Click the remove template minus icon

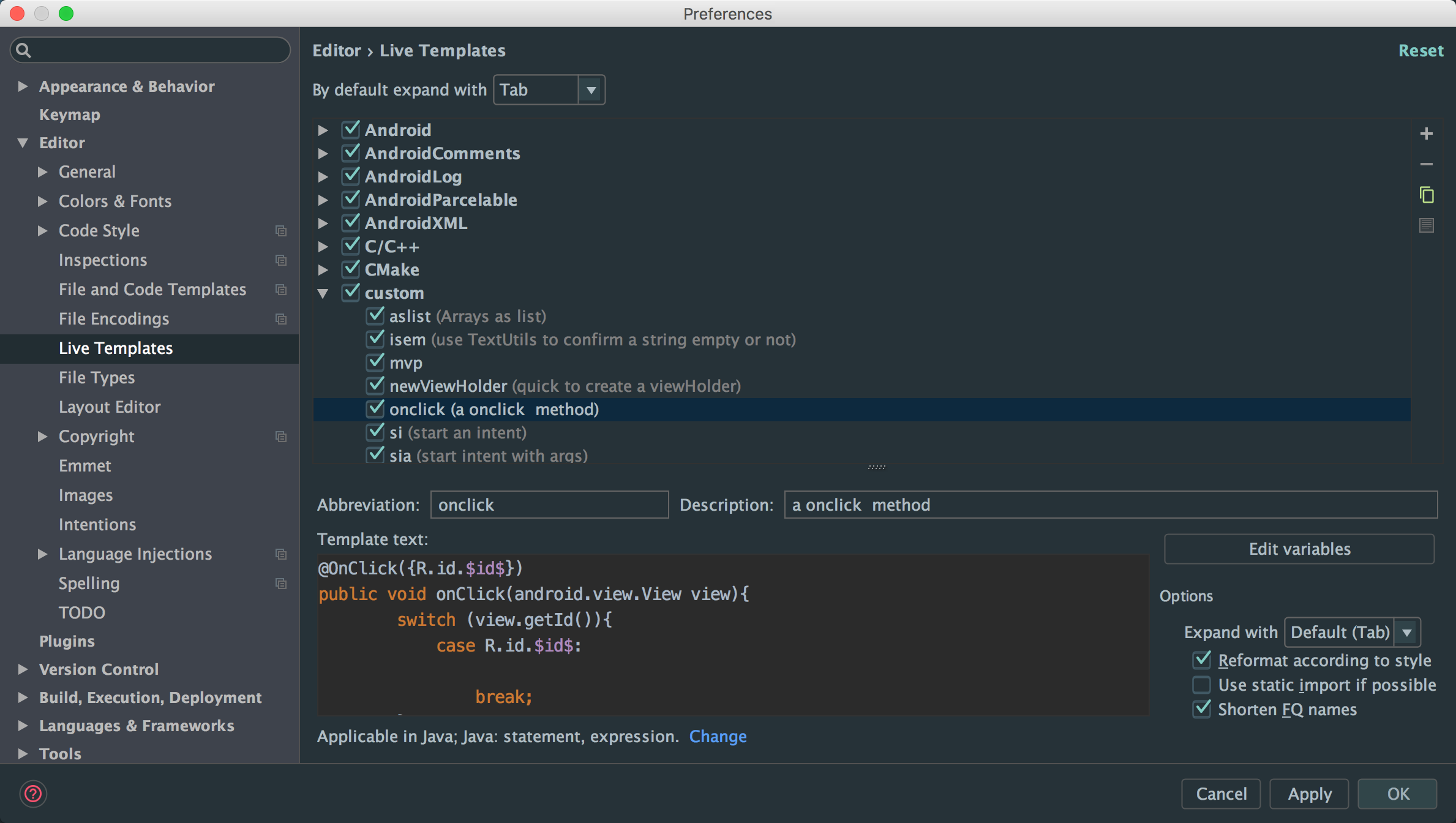pyautogui.click(x=1426, y=164)
